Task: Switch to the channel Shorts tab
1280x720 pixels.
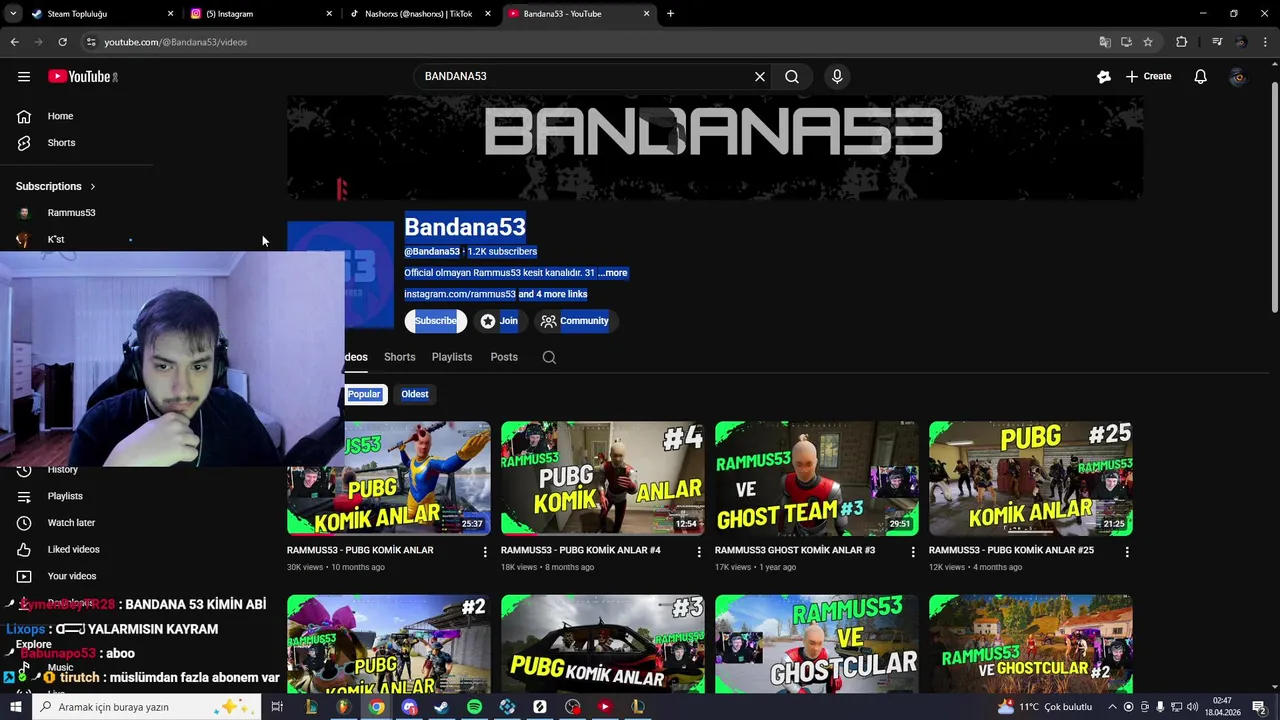Action: pos(399,357)
